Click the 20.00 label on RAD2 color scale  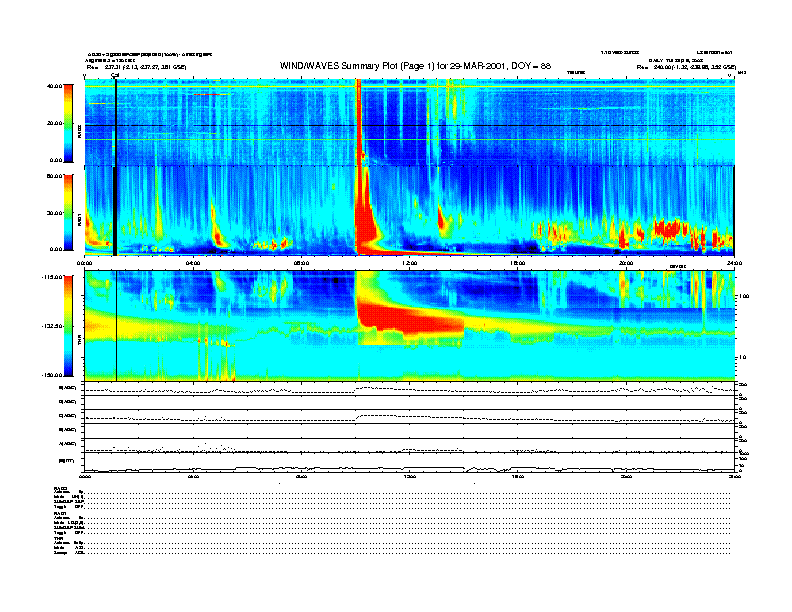(54, 123)
